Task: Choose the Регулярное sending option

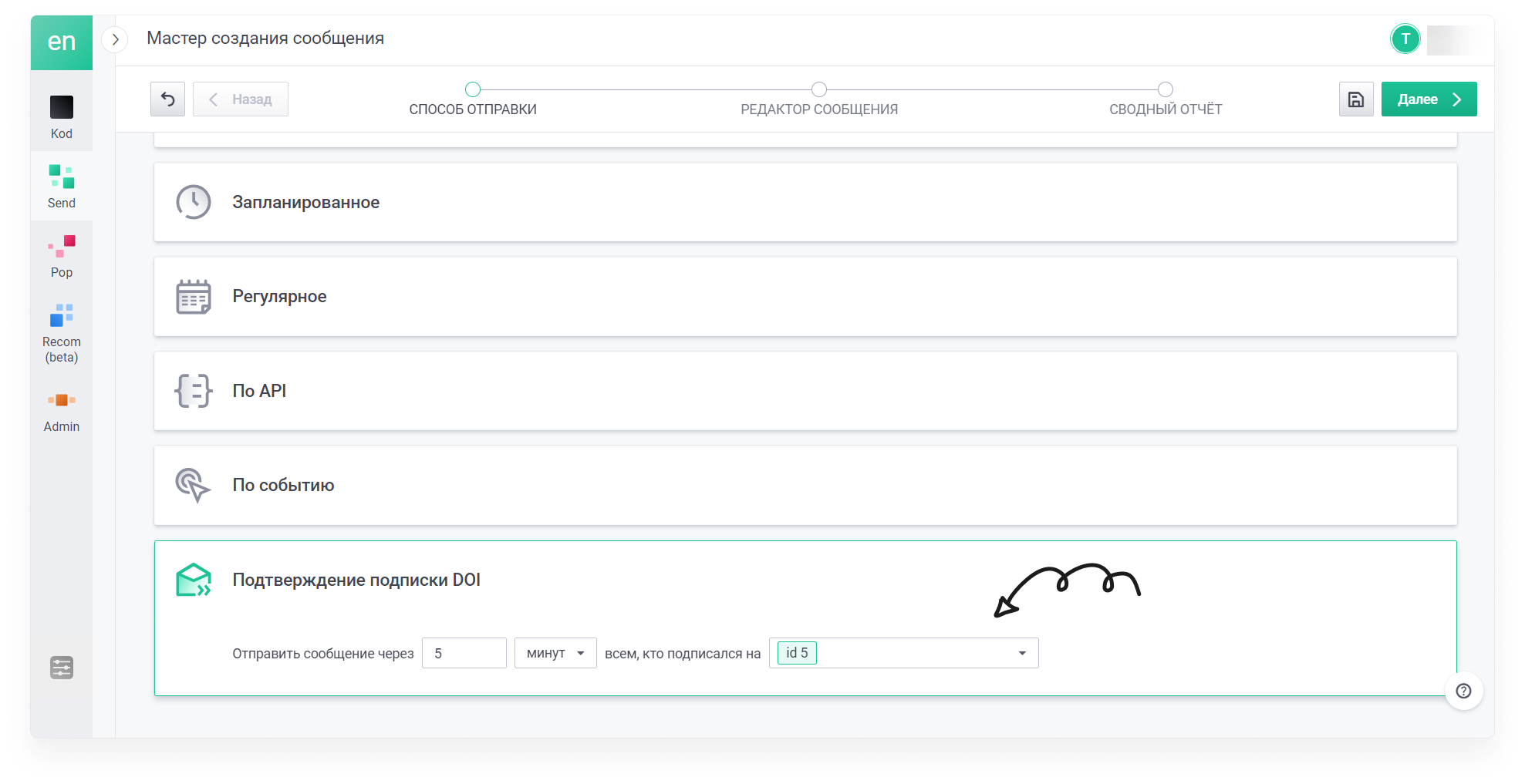Action: tap(805, 297)
